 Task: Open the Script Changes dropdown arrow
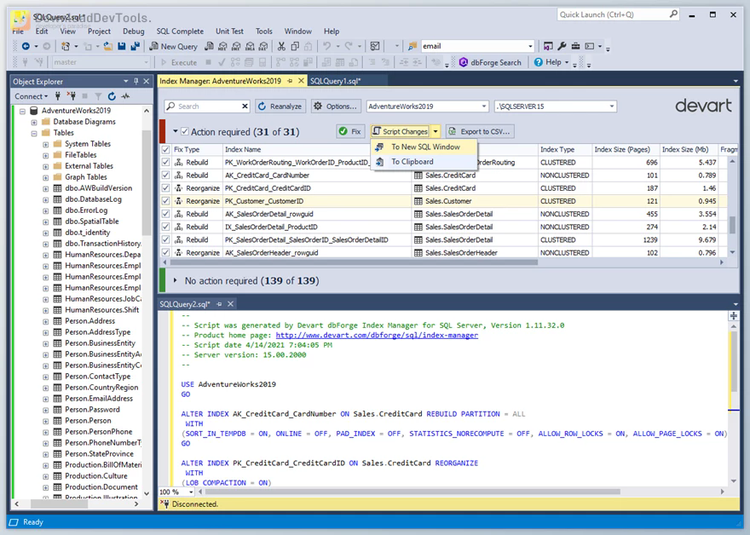tap(435, 131)
